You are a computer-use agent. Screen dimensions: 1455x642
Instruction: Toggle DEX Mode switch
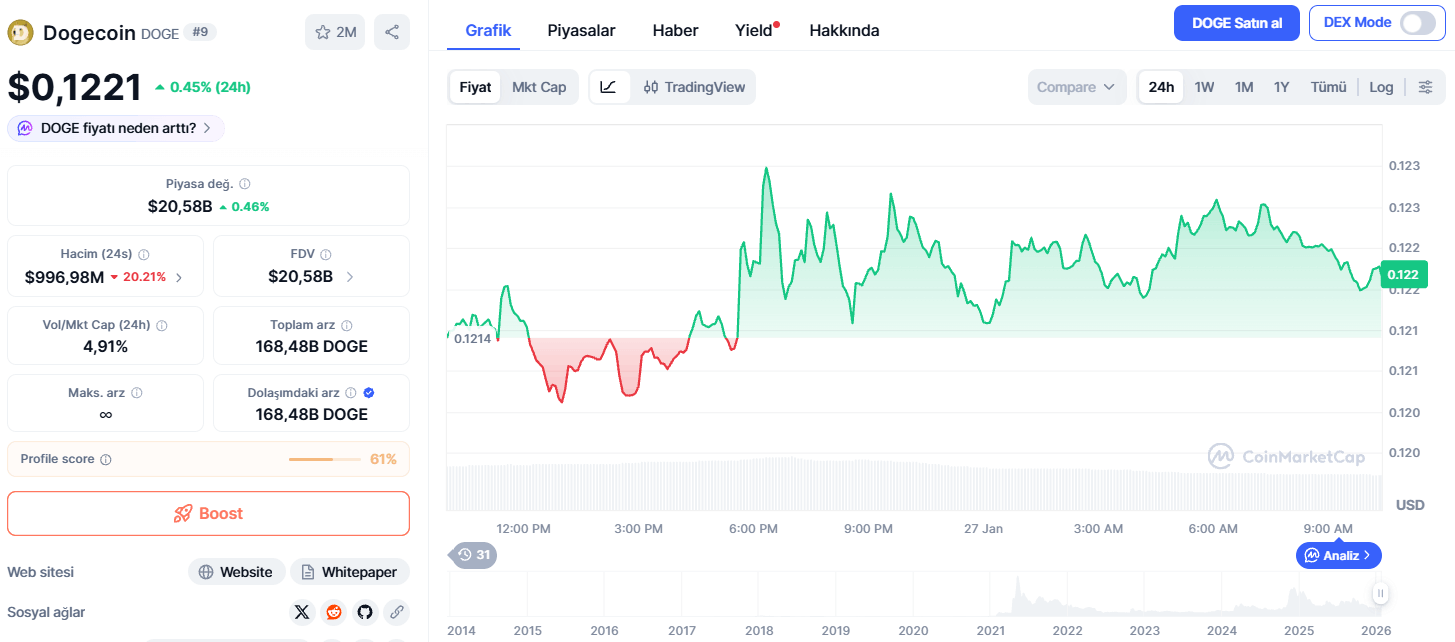1417,23
